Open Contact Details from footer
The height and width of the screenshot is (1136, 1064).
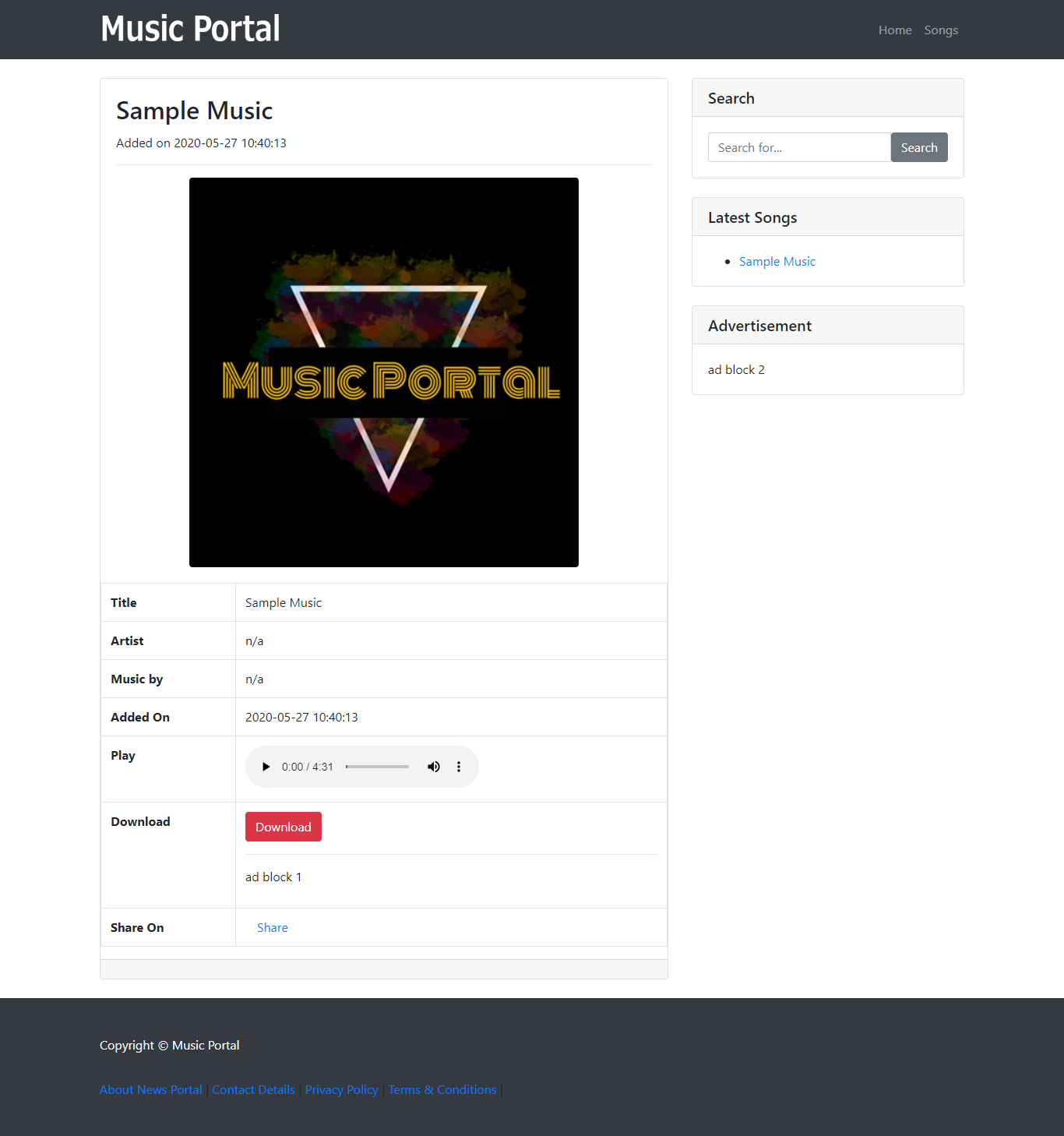click(253, 1089)
